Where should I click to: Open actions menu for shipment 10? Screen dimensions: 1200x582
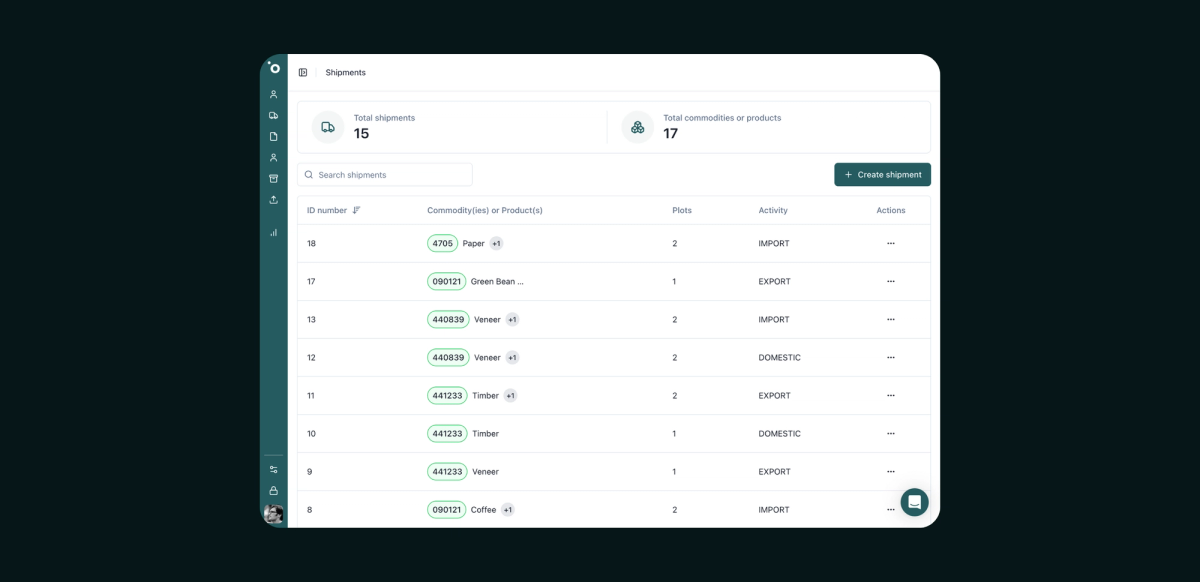pos(891,433)
